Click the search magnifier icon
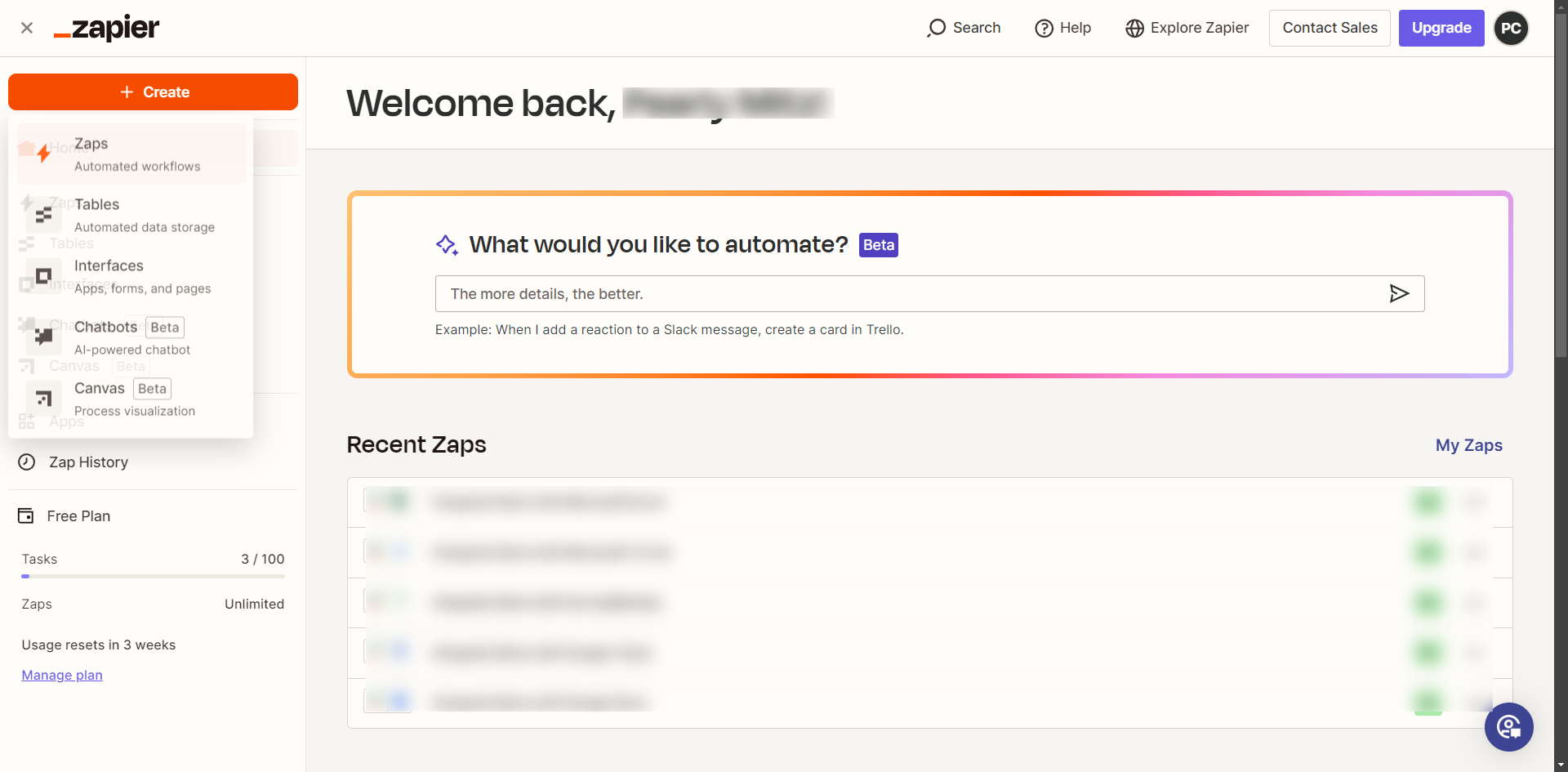Image resolution: width=1568 pixels, height=772 pixels. [x=937, y=28]
